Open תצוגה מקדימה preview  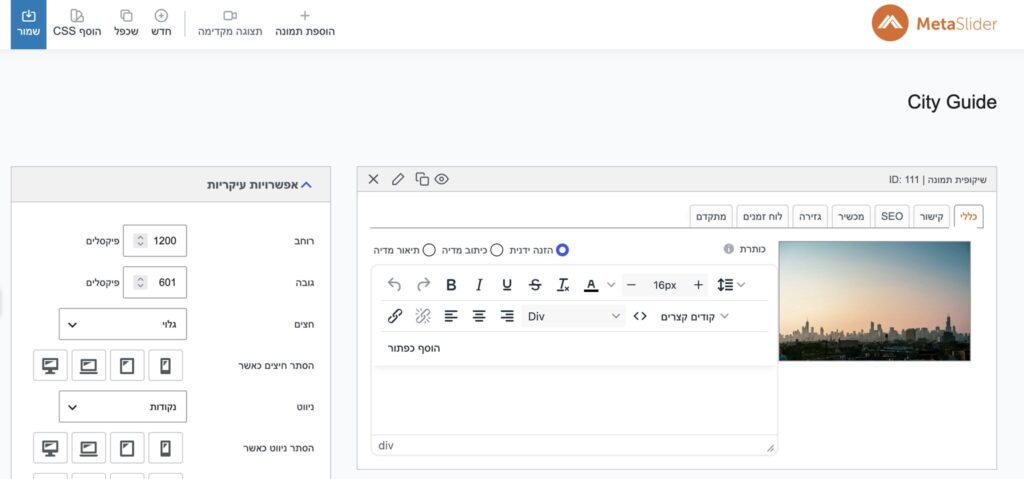pos(230,23)
